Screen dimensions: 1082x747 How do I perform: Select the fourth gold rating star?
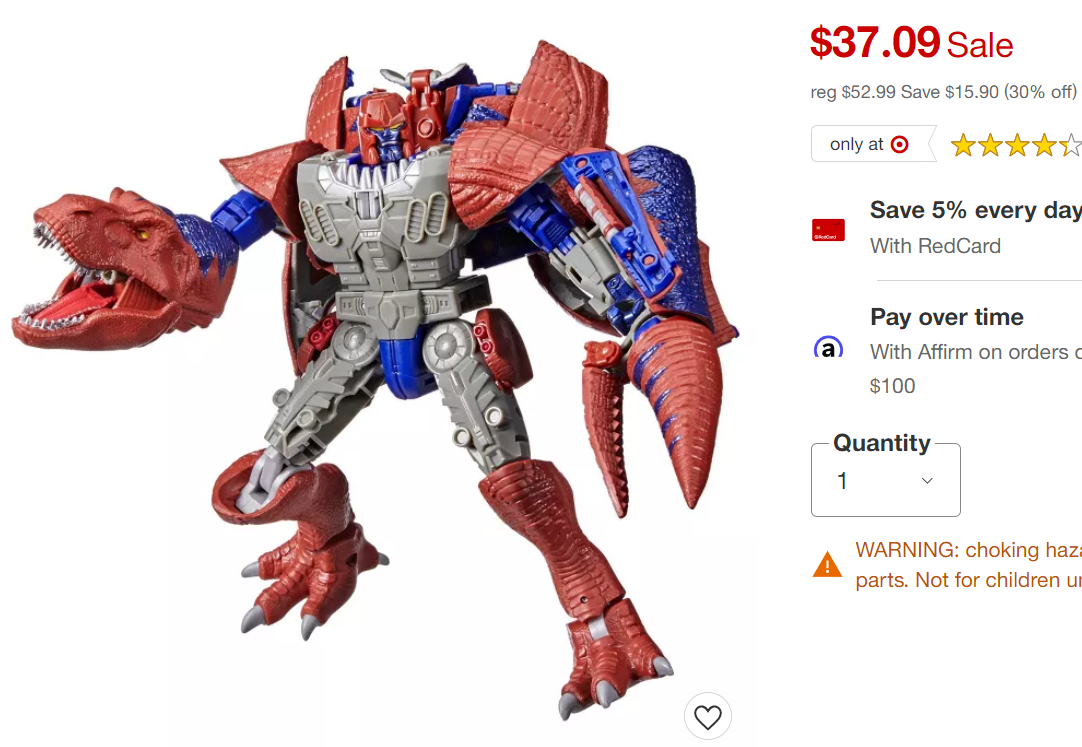pyautogui.click(x=1043, y=146)
